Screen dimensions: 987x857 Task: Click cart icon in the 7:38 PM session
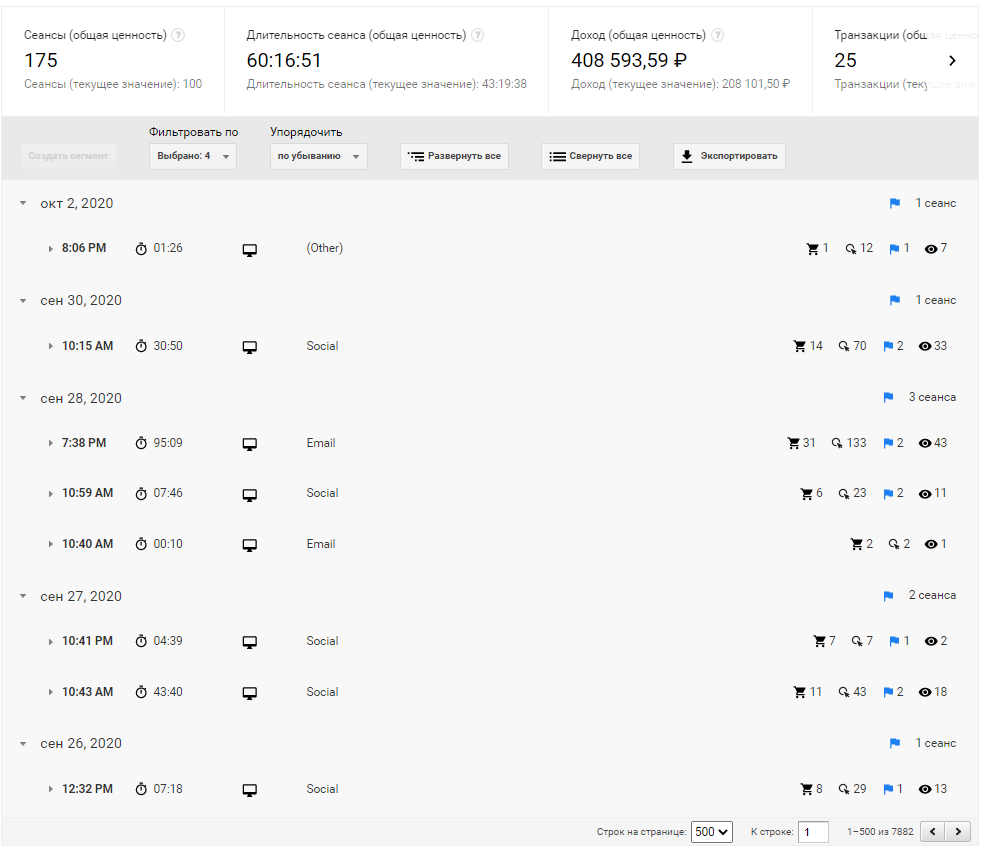tap(794, 443)
